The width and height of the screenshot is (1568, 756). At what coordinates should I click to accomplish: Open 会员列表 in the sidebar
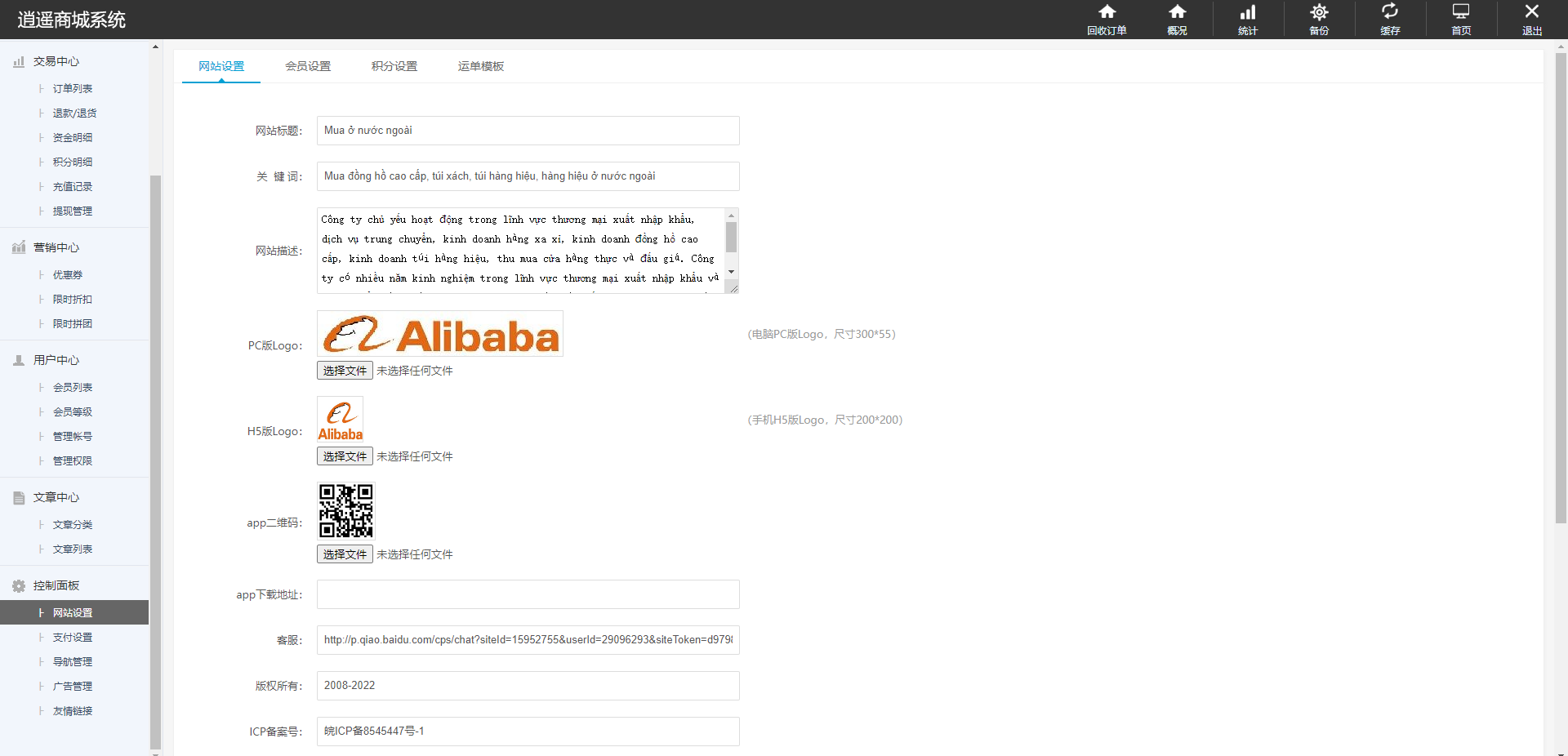coord(73,387)
